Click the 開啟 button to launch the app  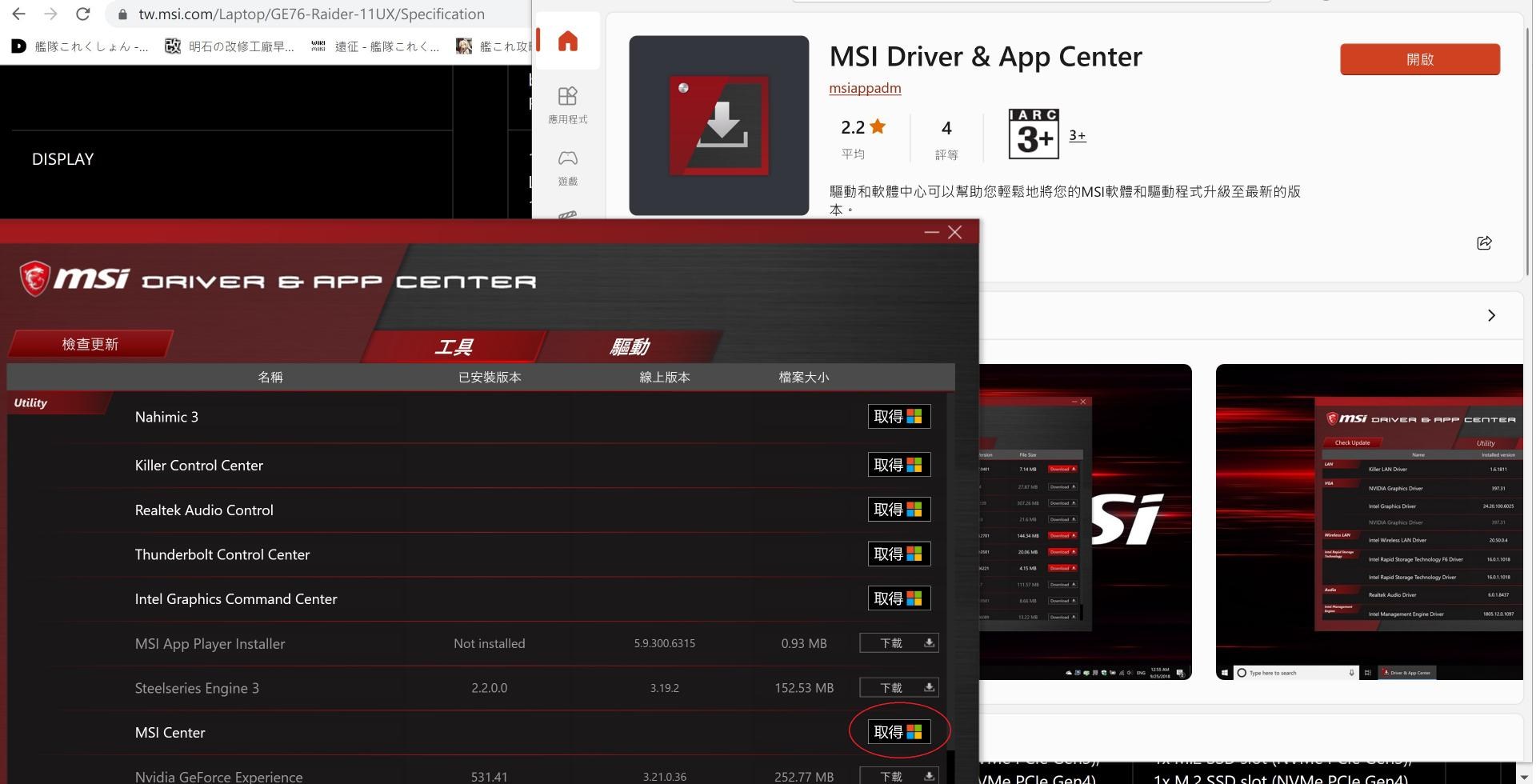(x=1420, y=58)
